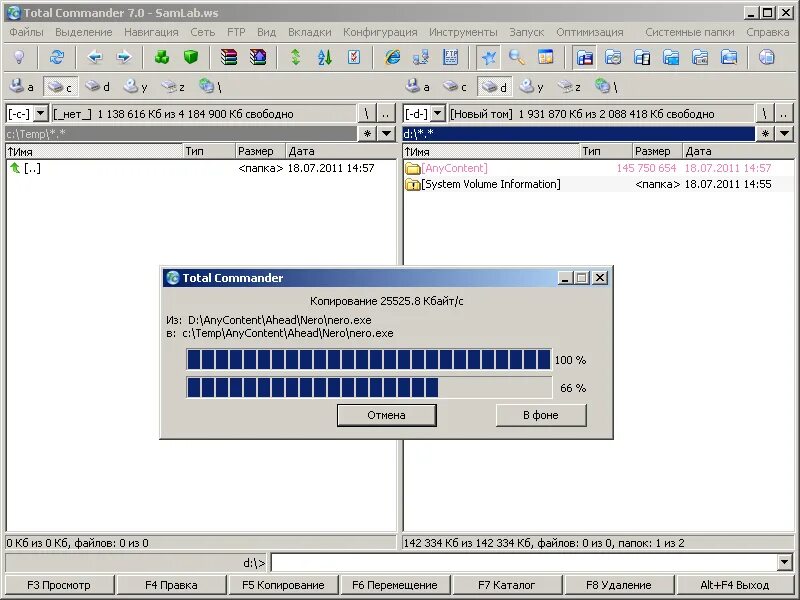Open the Инструменты menu
Viewport: 800px width, 600px height.
463,32
